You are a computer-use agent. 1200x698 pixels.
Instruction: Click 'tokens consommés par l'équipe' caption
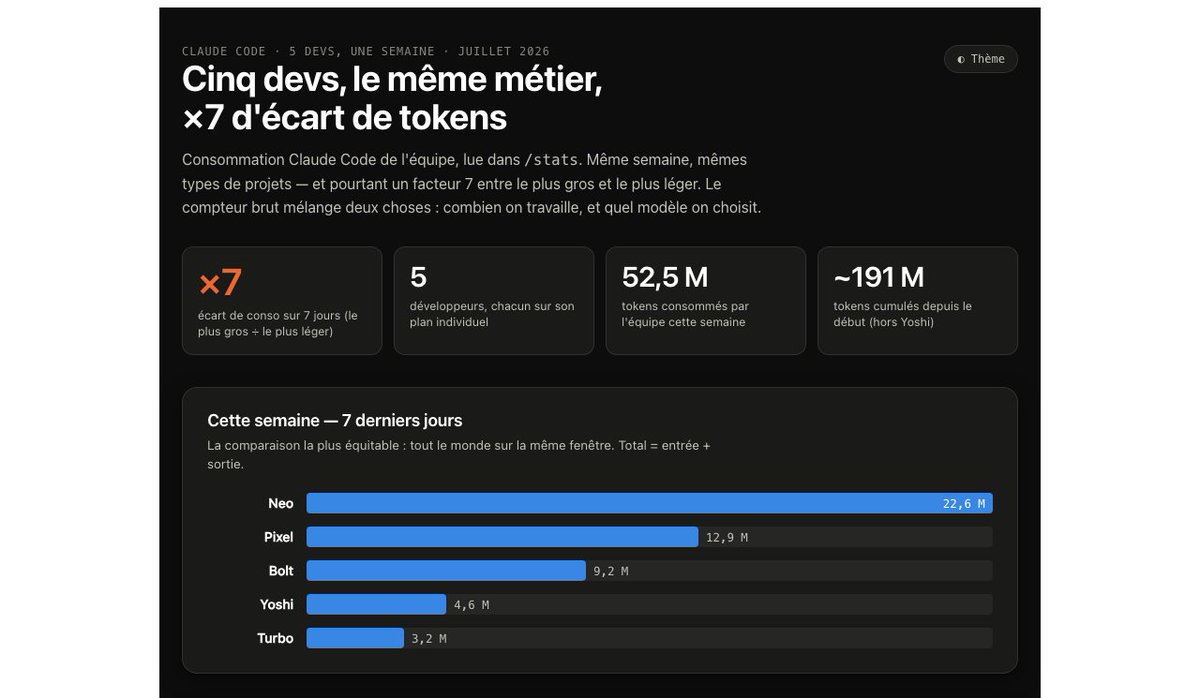685,314
